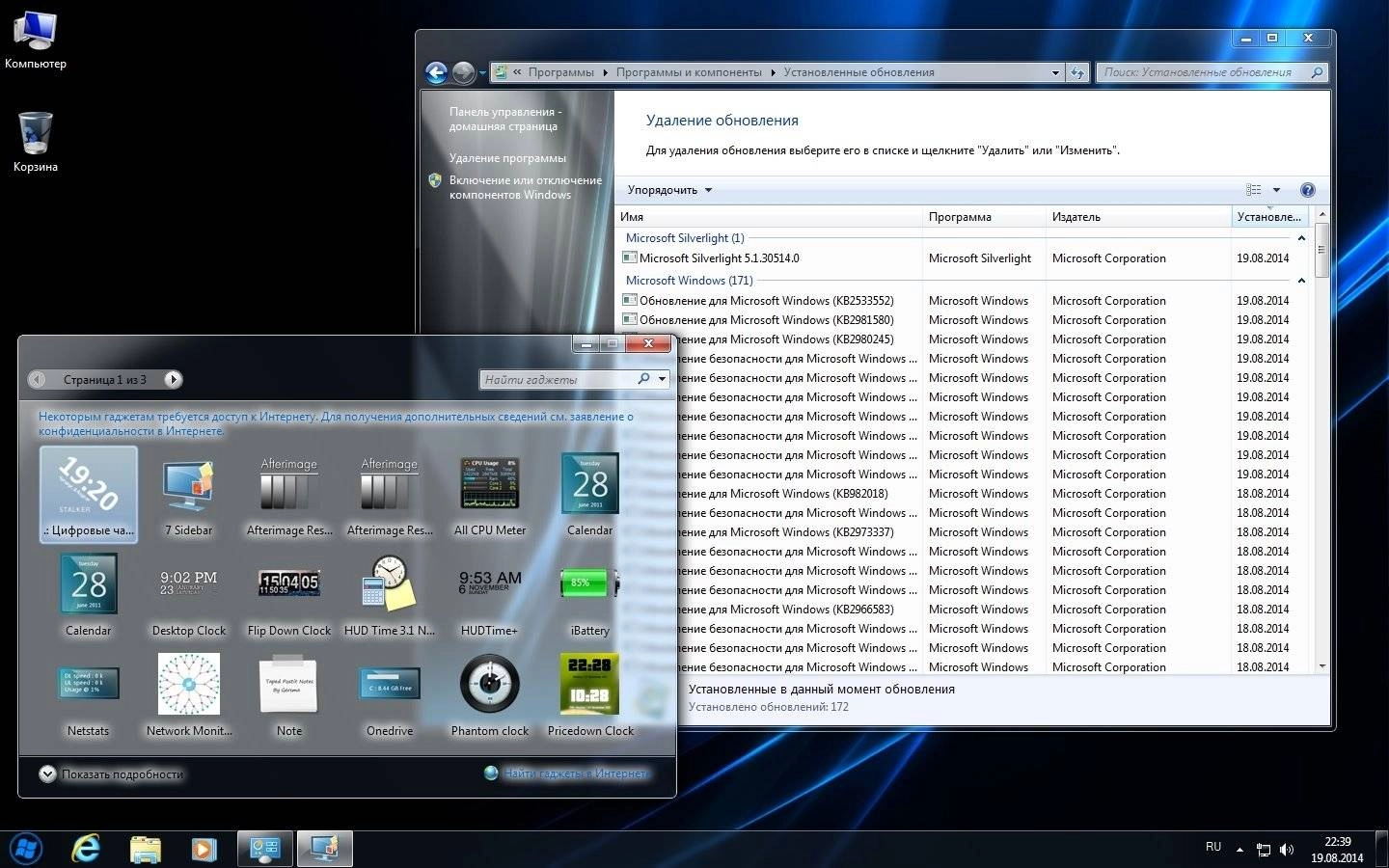Click the help icon in updates window
The height and width of the screenshot is (868, 1389).
[x=1308, y=190]
